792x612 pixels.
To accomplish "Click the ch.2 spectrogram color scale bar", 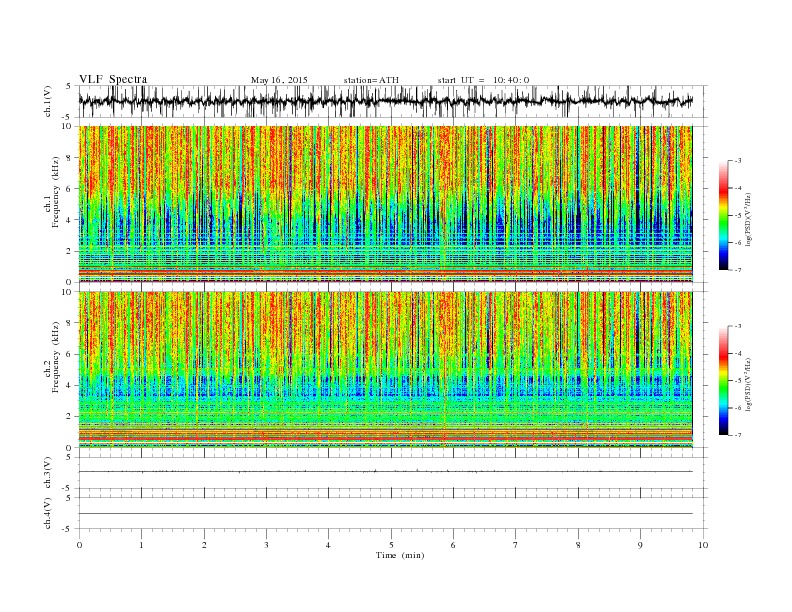I will [x=723, y=380].
